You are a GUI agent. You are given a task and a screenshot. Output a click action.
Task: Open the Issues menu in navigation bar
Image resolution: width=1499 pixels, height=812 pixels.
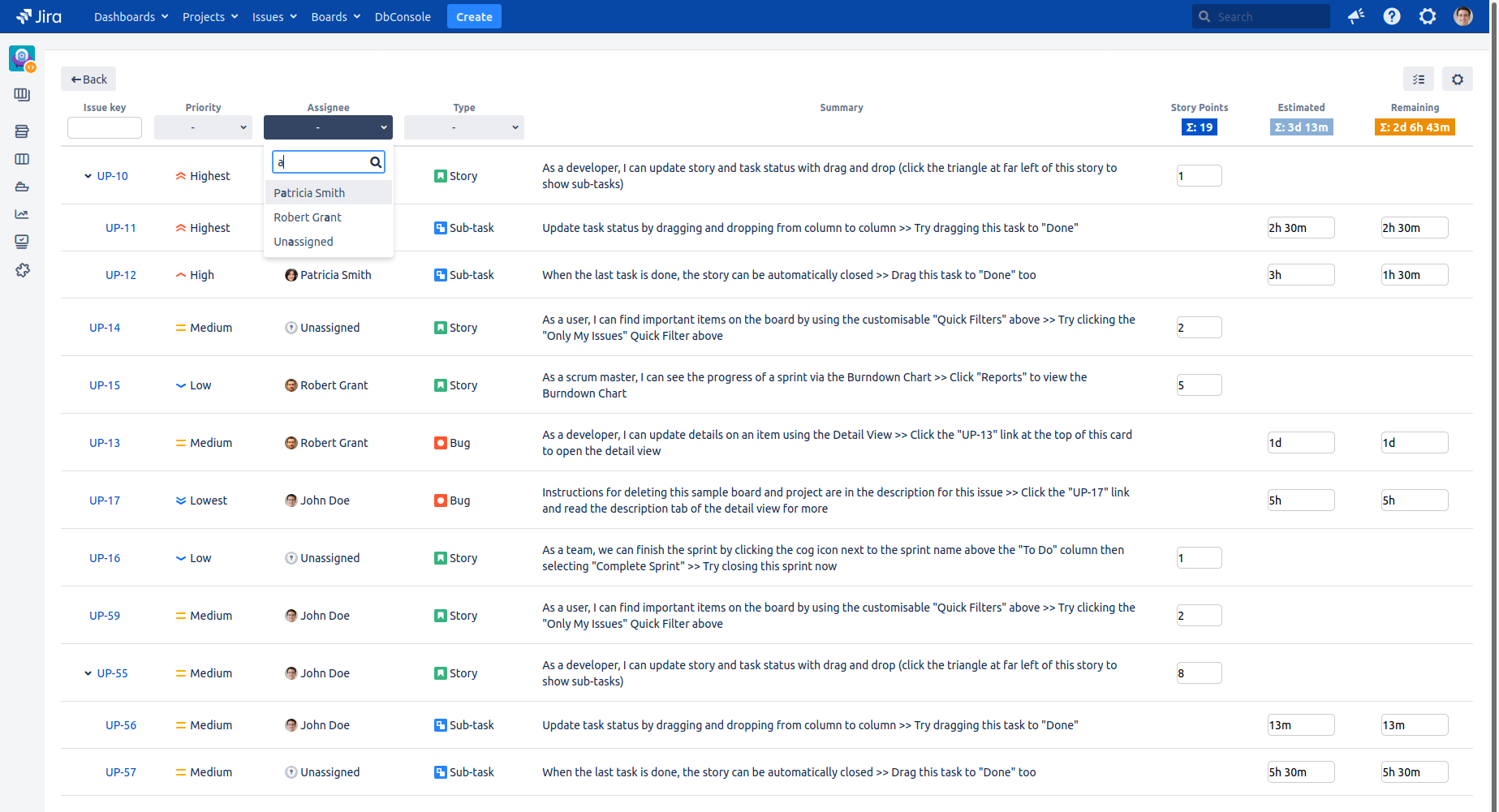(x=268, y=16)
